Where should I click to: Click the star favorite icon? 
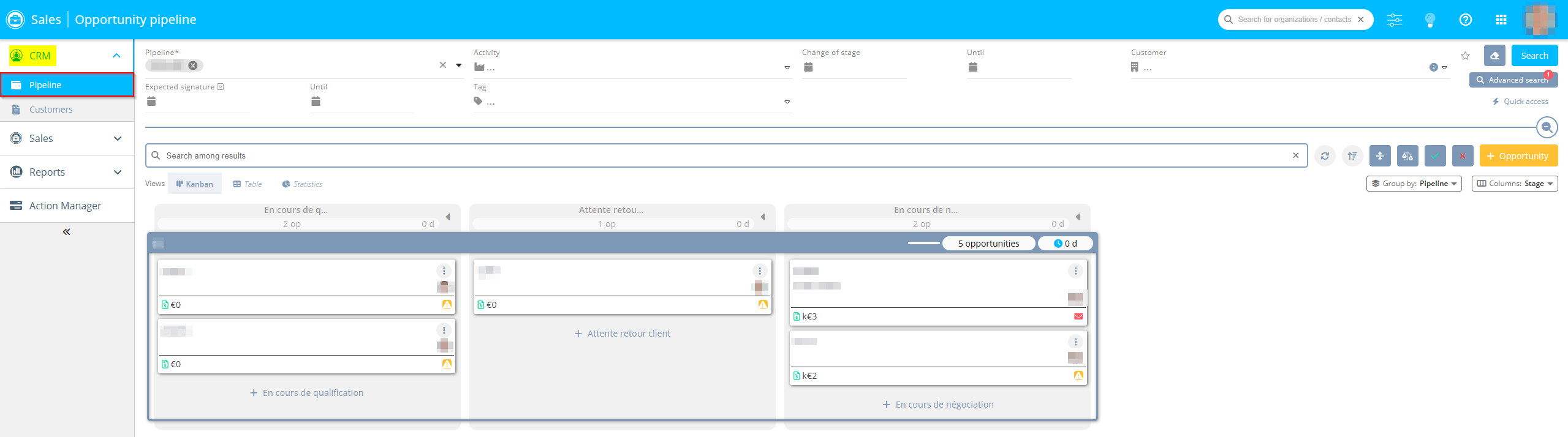click(x=1465, y=56)
